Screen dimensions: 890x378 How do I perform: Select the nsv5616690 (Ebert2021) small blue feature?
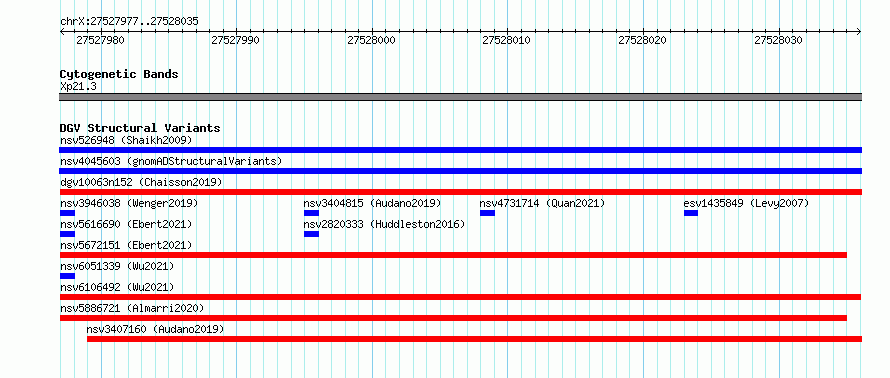[x=67, y=234]
